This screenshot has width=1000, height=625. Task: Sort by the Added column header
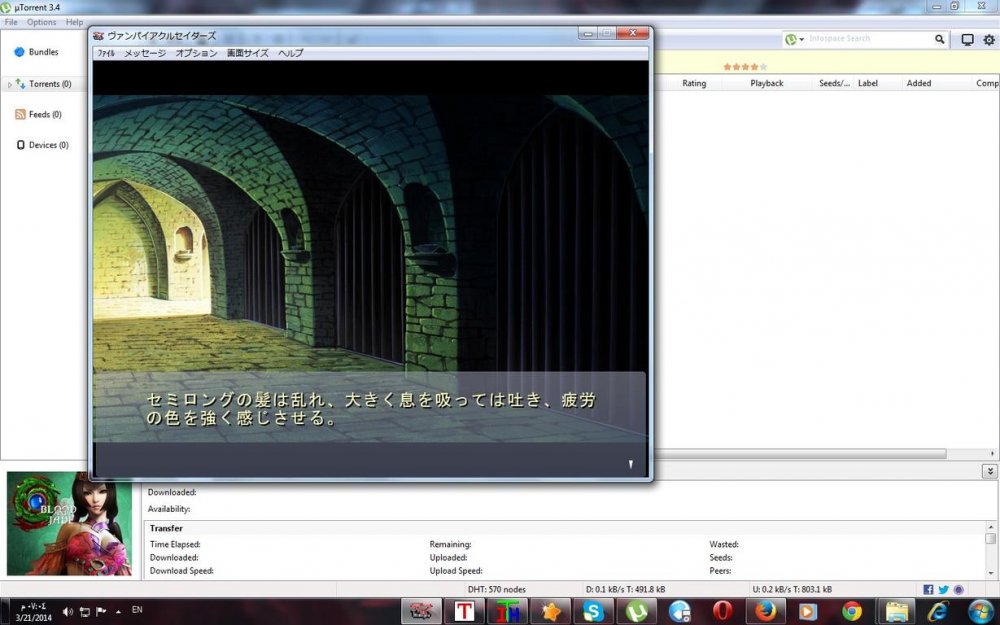[919, 84]
